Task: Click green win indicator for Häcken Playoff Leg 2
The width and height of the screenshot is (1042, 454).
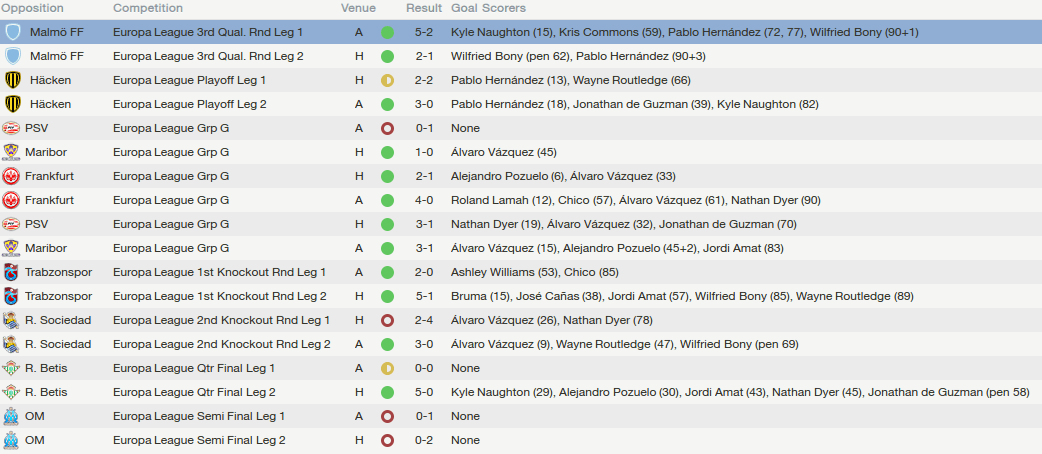Action: (x=387, y=104)
